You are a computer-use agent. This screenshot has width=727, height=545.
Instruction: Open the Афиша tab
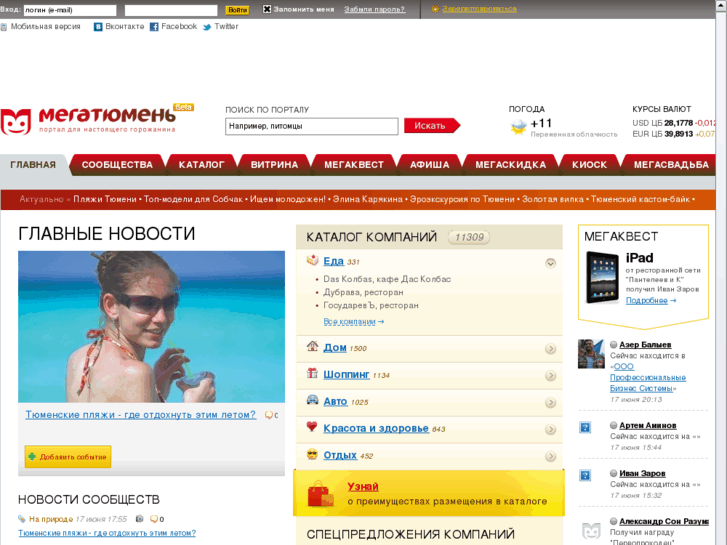(429, 165)
